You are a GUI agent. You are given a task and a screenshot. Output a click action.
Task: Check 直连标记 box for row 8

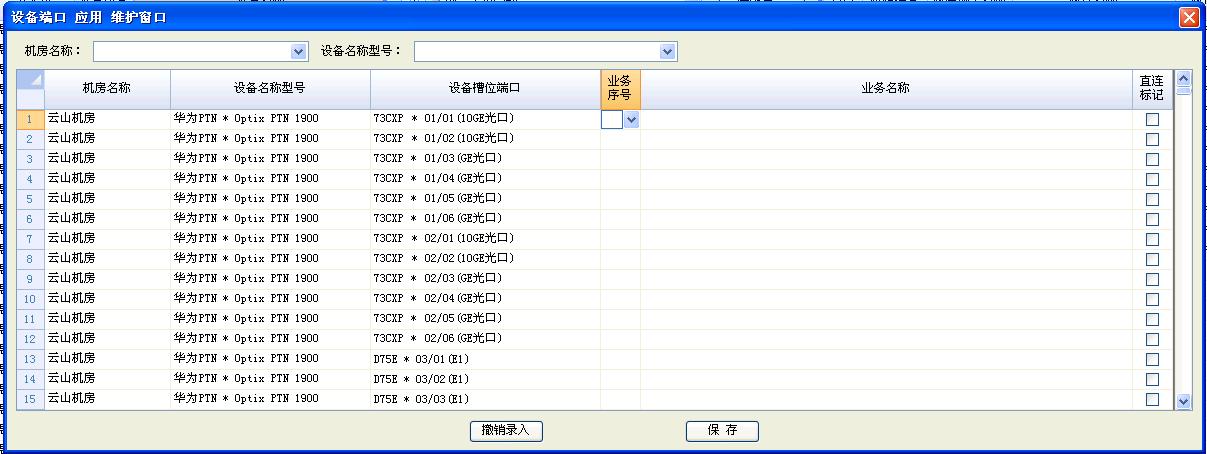click(x=1152, y=259)
